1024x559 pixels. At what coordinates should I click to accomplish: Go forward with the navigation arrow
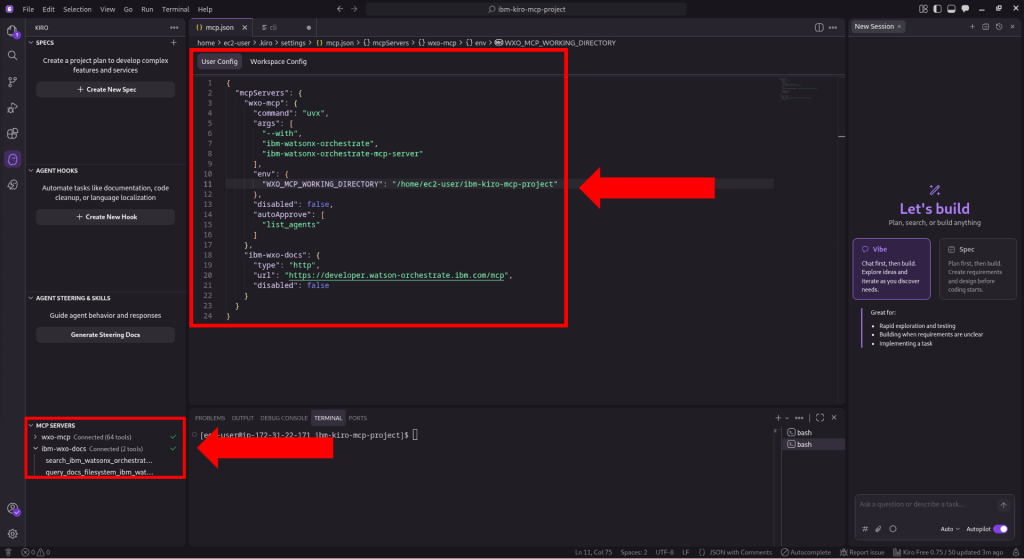coord(354,9)
